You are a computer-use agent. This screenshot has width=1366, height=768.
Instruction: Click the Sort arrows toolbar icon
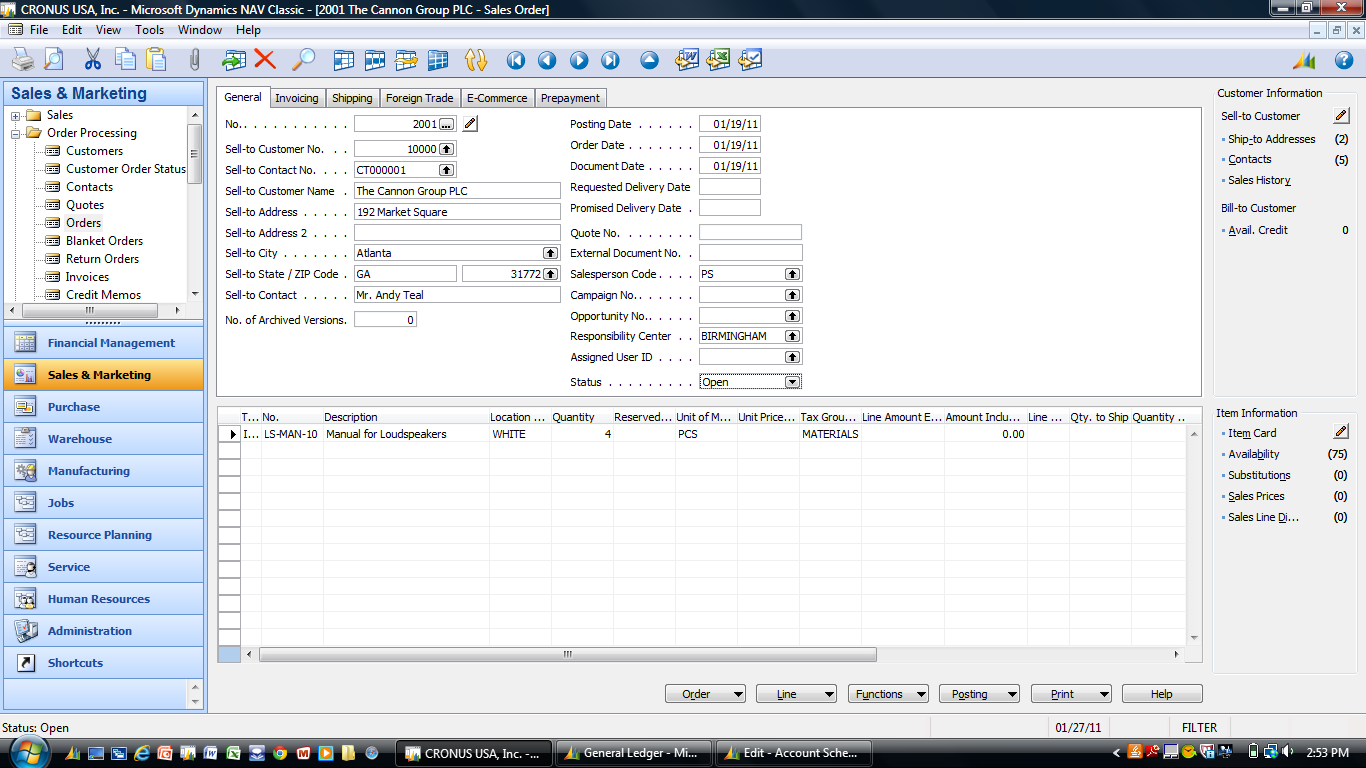coord(476,60)
